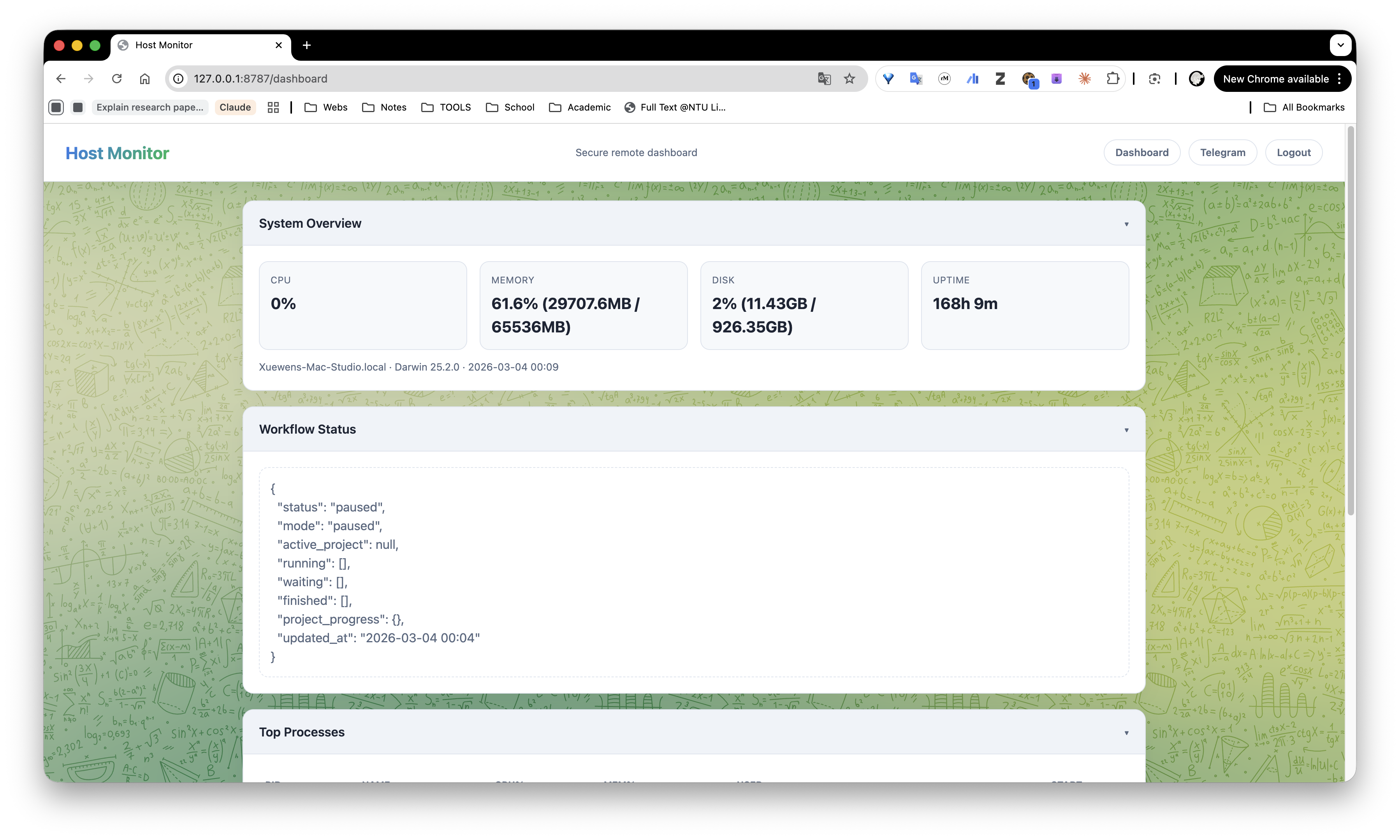
Task: Click the Translate page icon in address bar
Action: tap(824, 79)
